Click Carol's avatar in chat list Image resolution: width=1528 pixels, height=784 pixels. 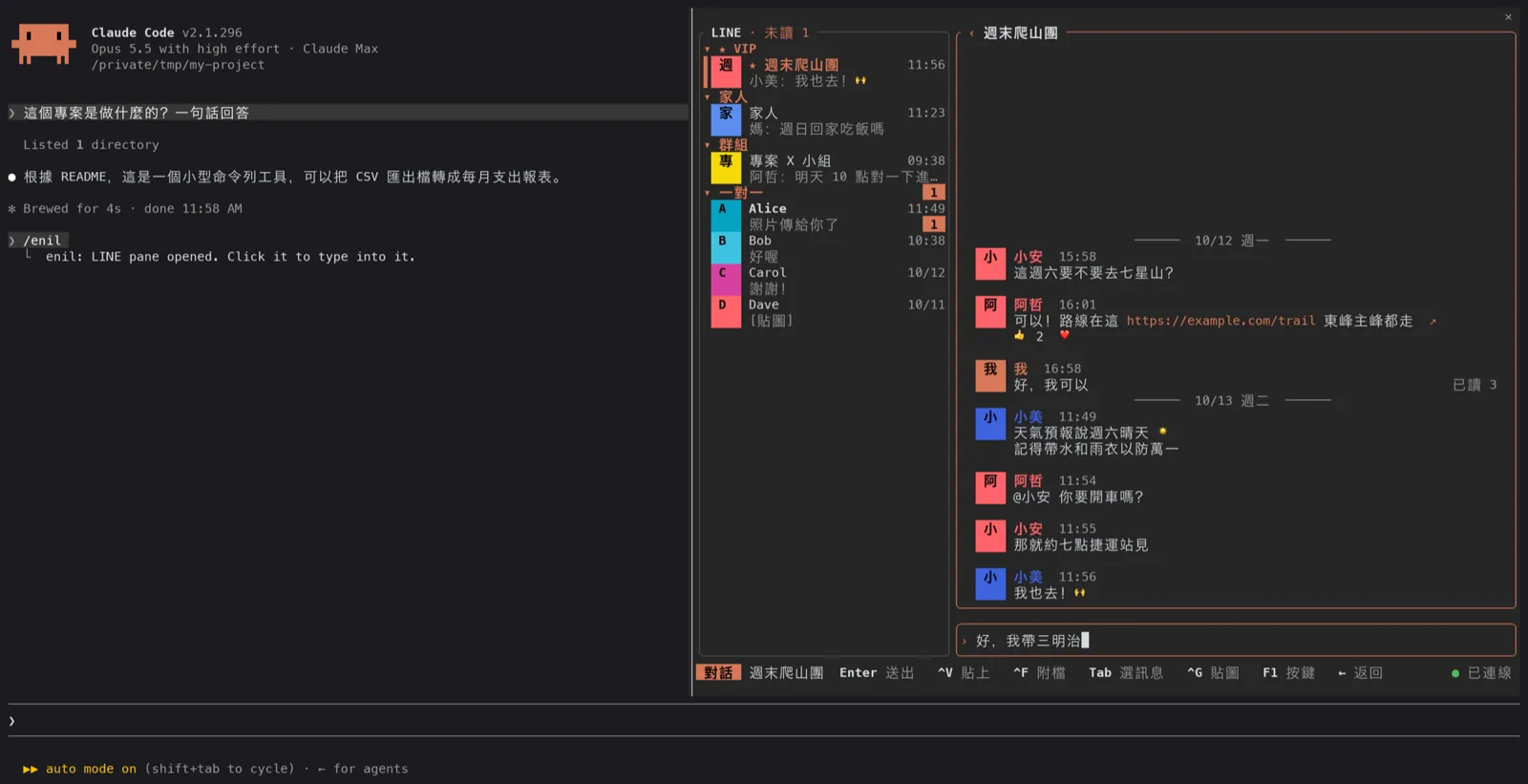[726, 281]
